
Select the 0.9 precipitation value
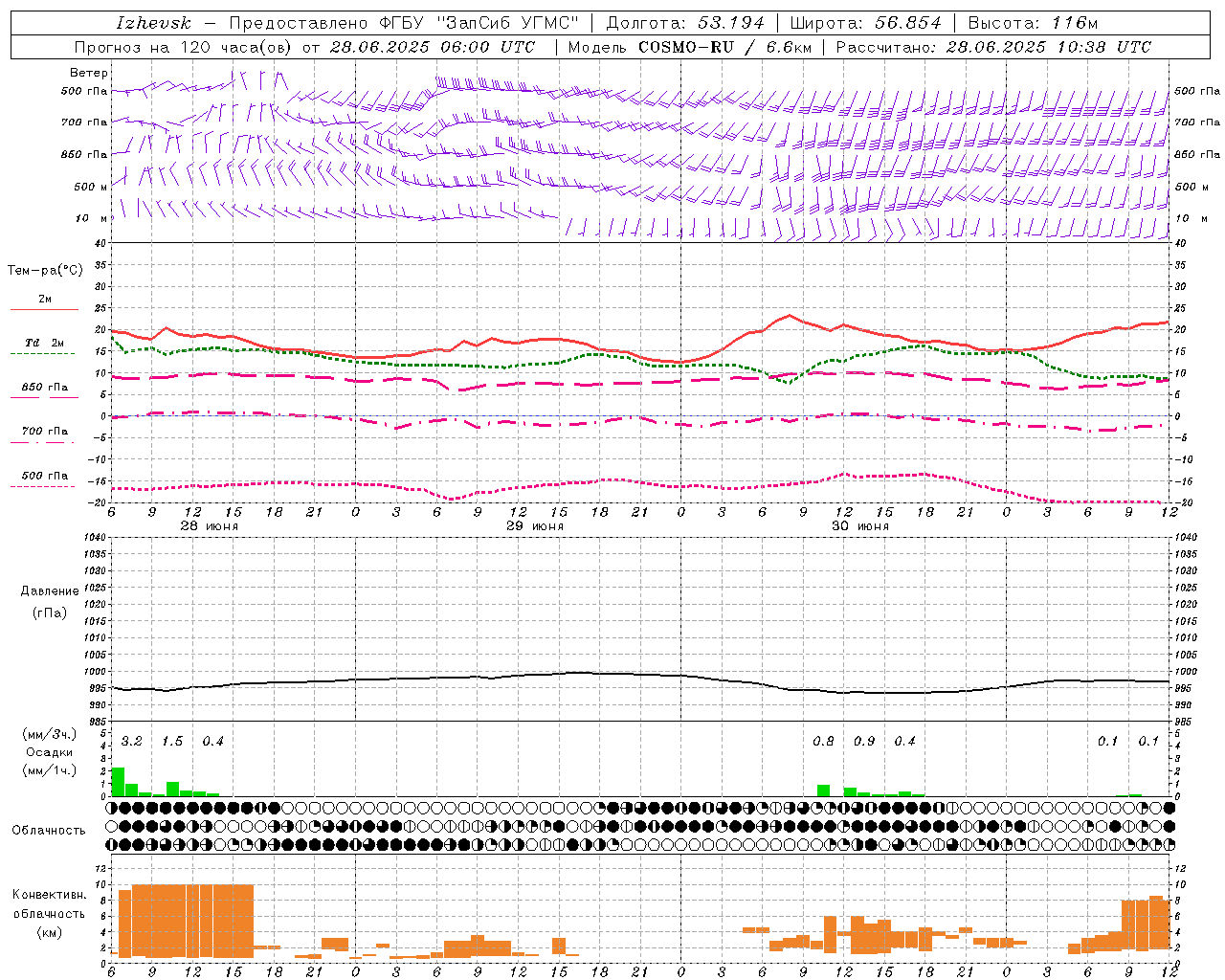pyautogui.click(x=864, y=742)
